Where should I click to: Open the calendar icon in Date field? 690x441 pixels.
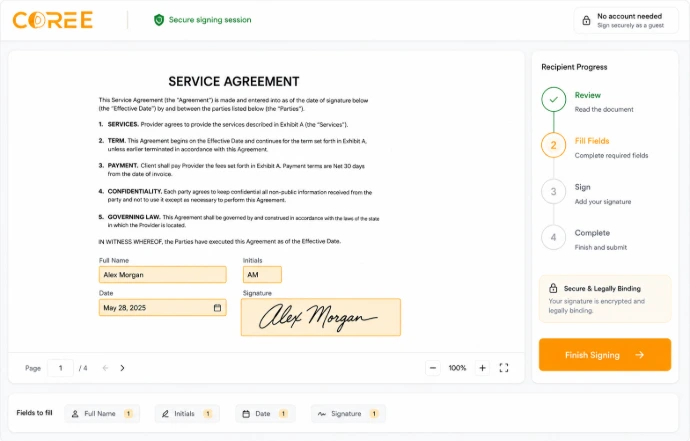(x=217, y=308)
